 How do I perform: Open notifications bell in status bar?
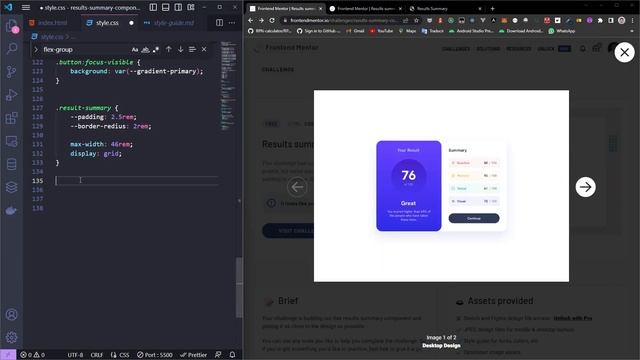232,355
